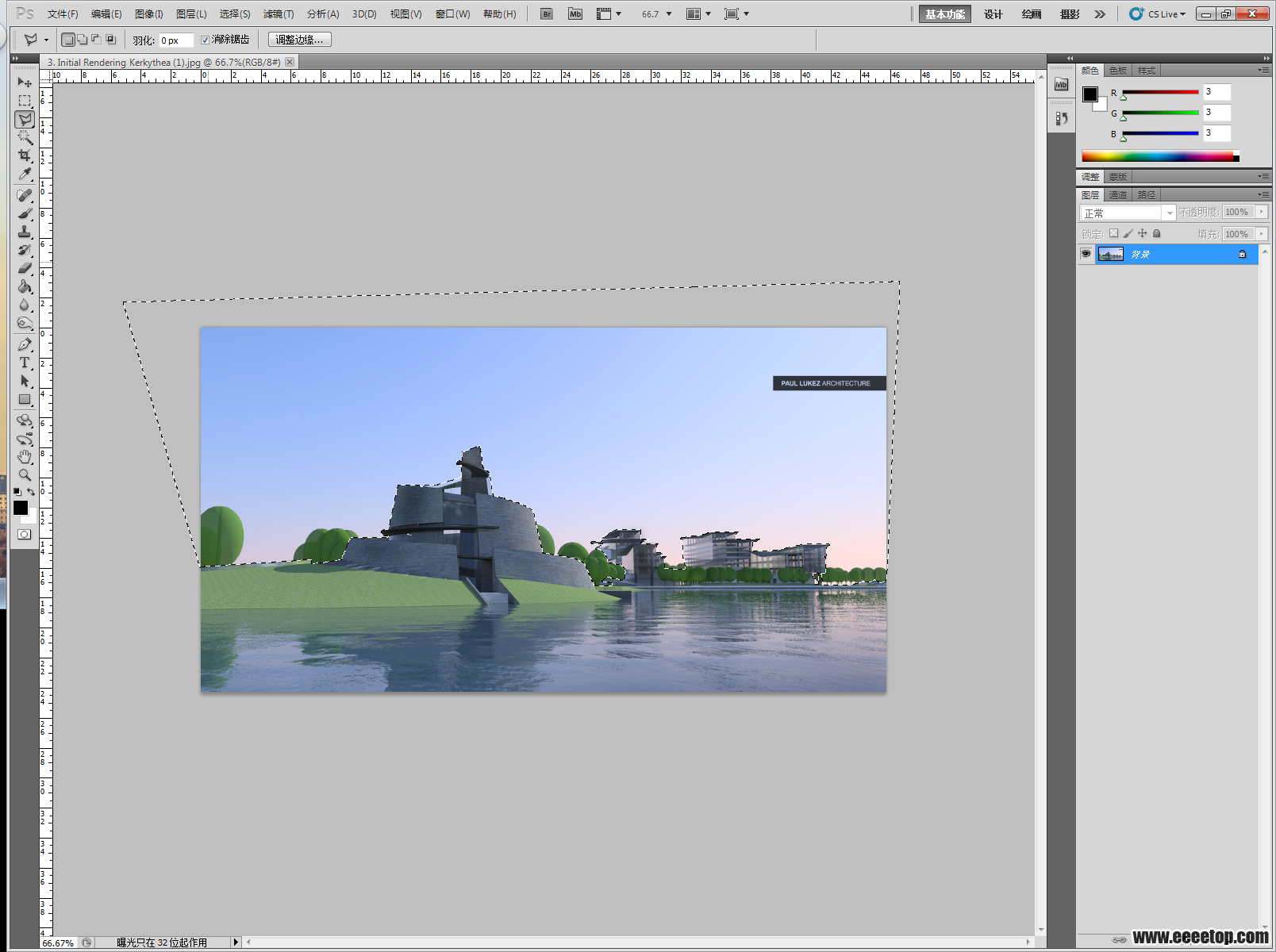
Task: Select the Brush tool
Action: pos(25,213)
